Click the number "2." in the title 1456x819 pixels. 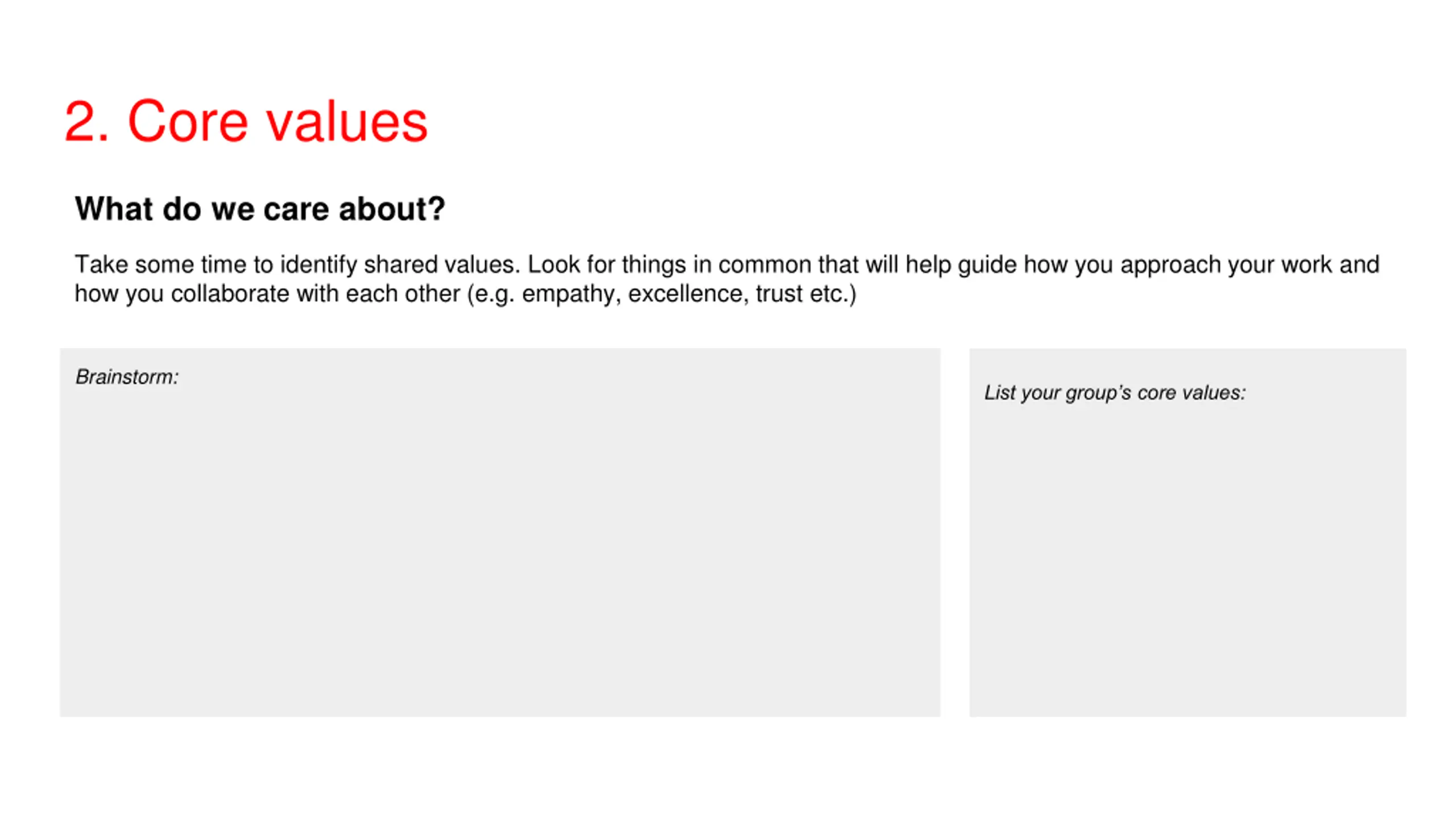(86, 121)
